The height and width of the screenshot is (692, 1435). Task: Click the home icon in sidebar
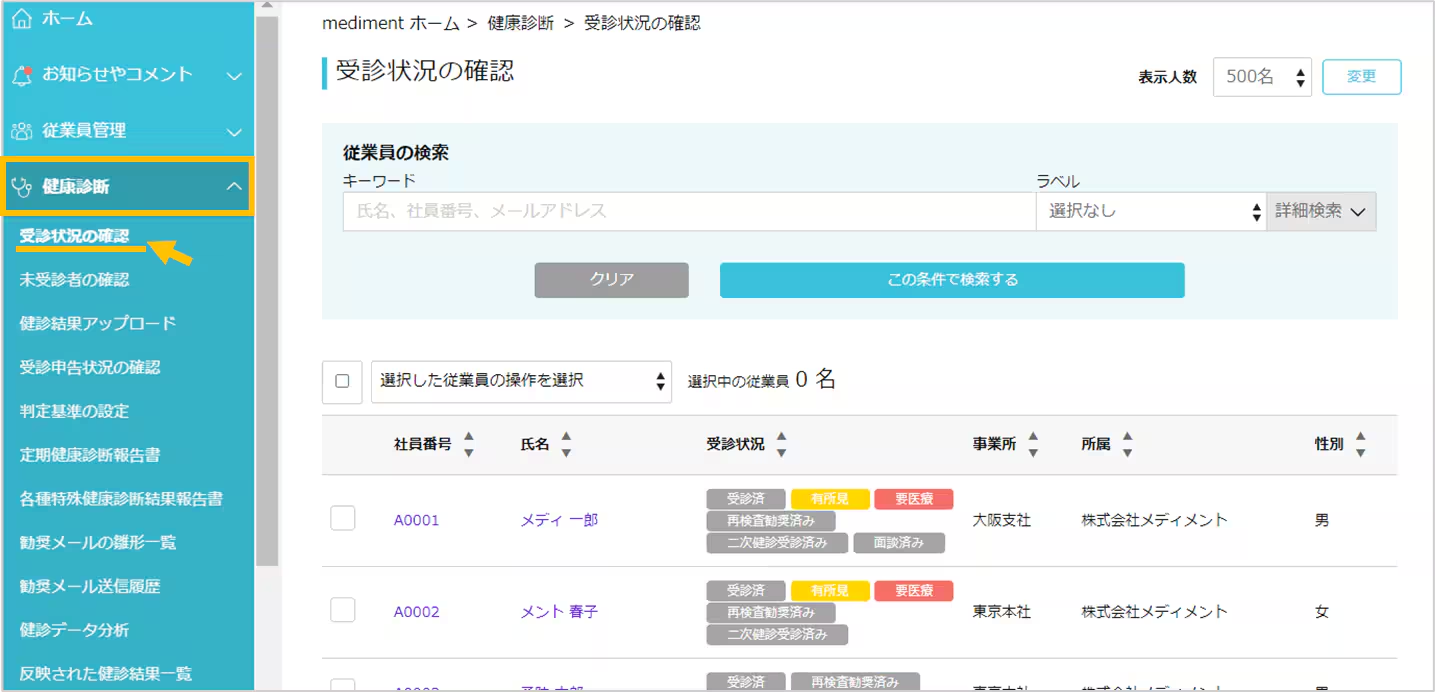[x=22, y=19]
